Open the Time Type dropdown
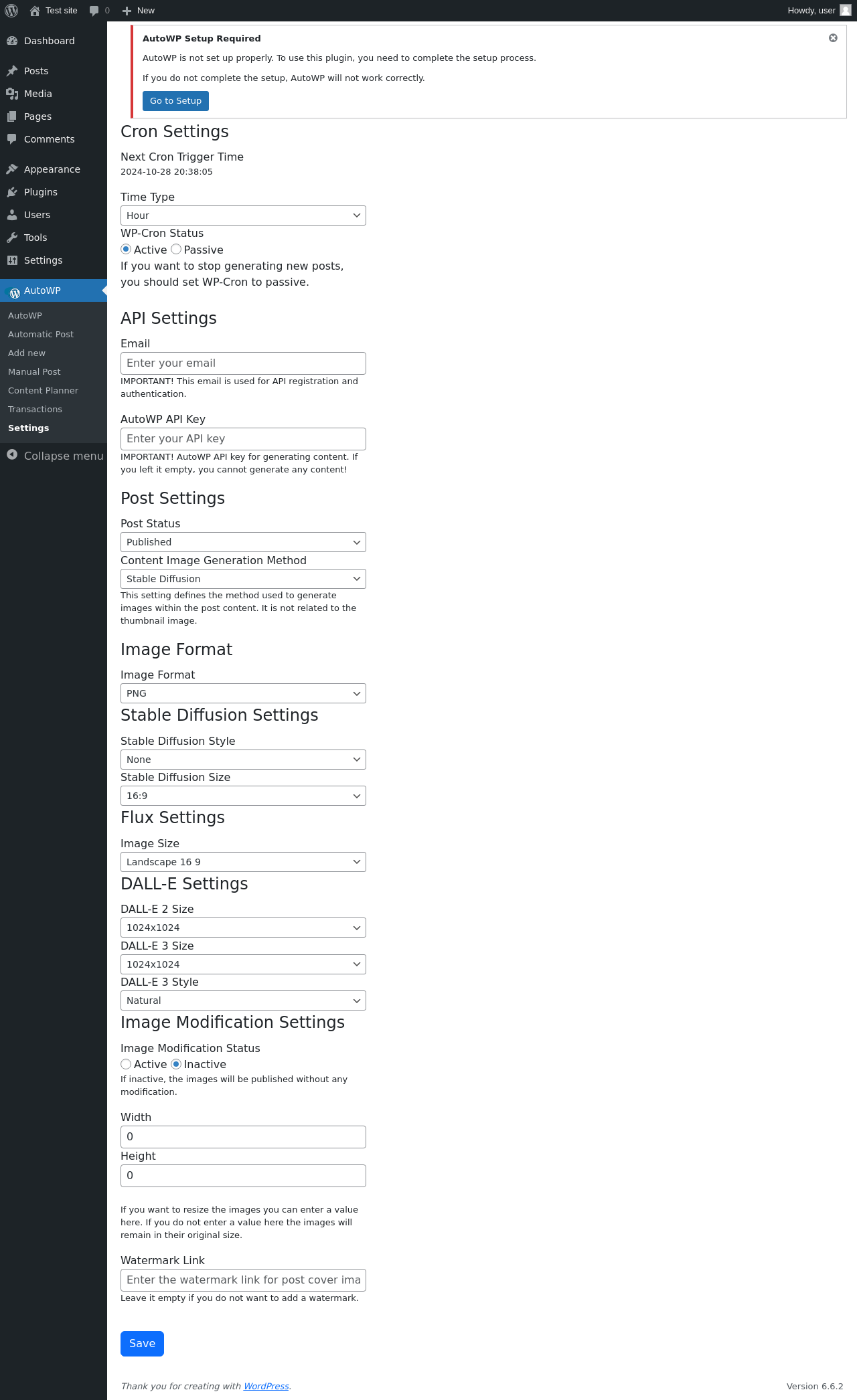The image size is (857, 1400). [243, 215]
